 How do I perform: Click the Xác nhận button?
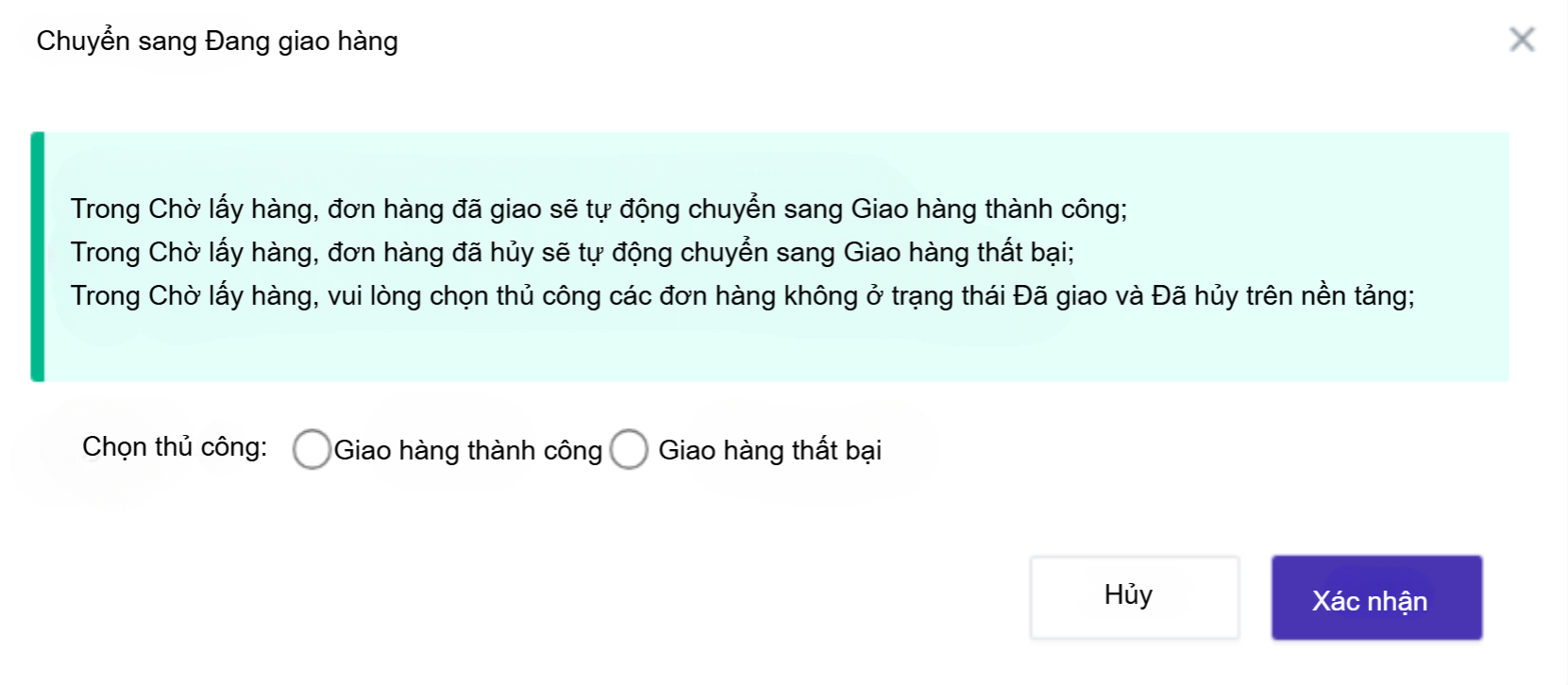[x=1376, y=598]
